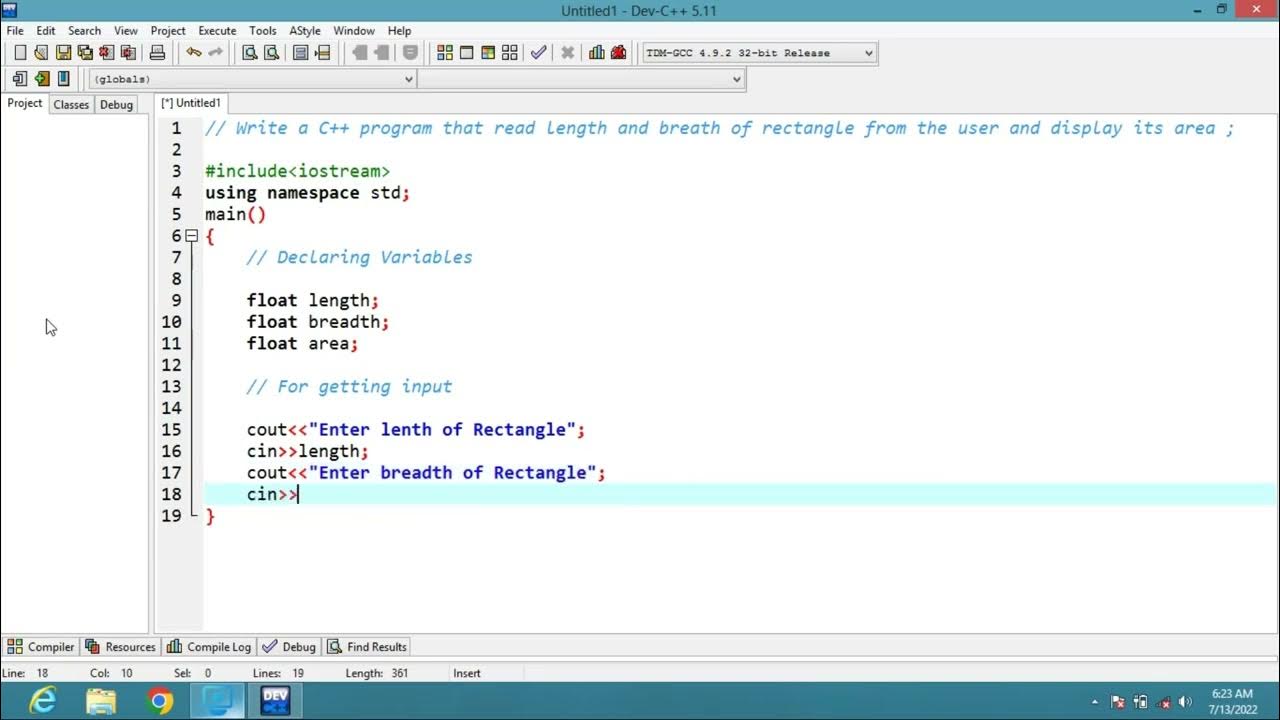This screenshot has height=720, width=1280.
Task: Click the grayed Stop Execution X icon
Action: 567,53
